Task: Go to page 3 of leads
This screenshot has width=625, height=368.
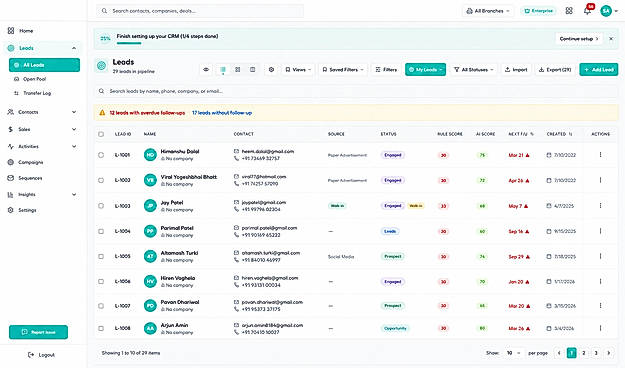Action: 596,353
